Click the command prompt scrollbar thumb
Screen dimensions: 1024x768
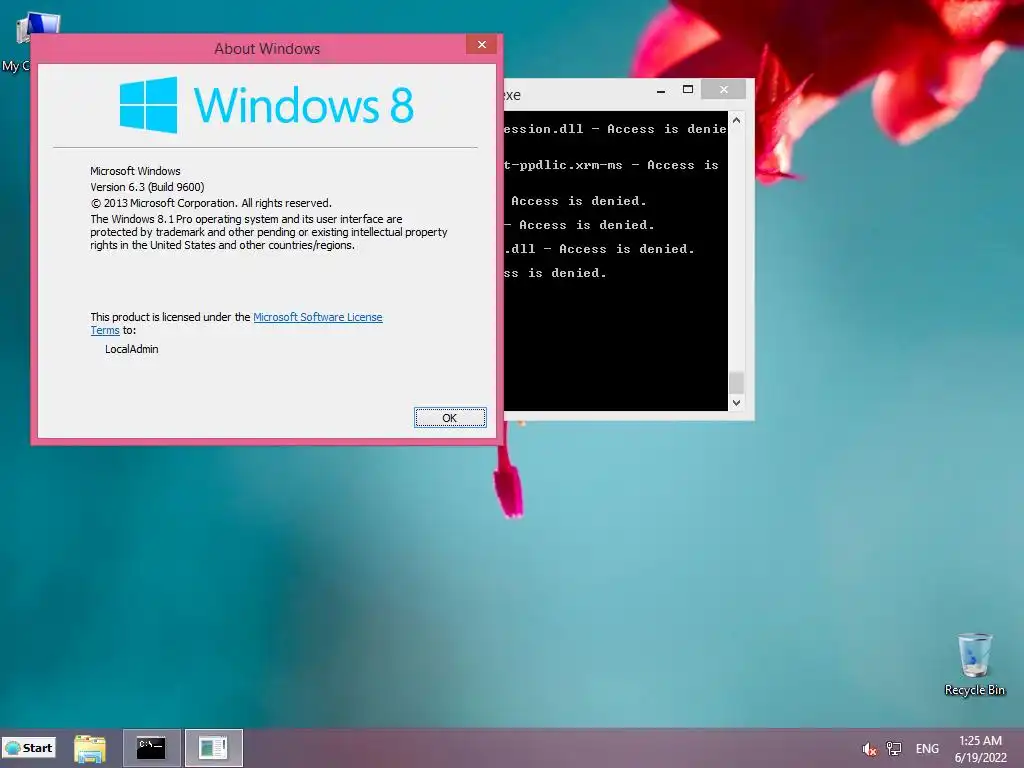[x=736, y=383]
